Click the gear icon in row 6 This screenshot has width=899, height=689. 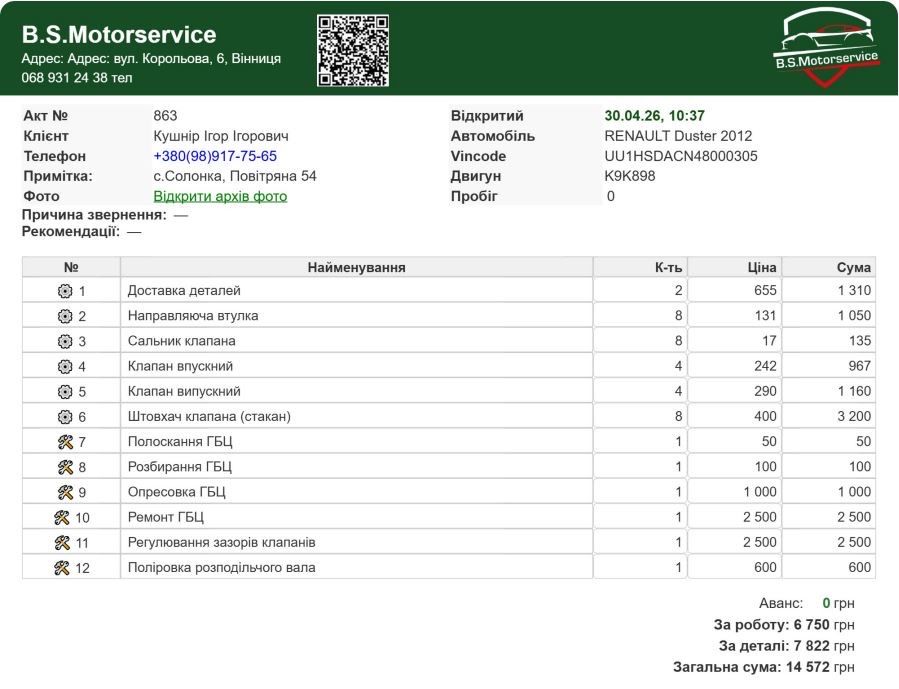(x=65, y=417)
